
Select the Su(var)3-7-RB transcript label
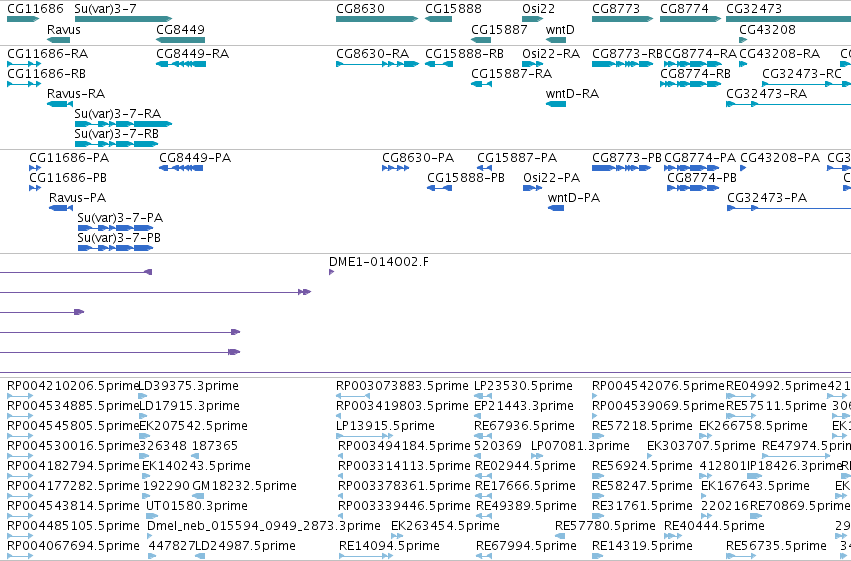pos(117,133)
